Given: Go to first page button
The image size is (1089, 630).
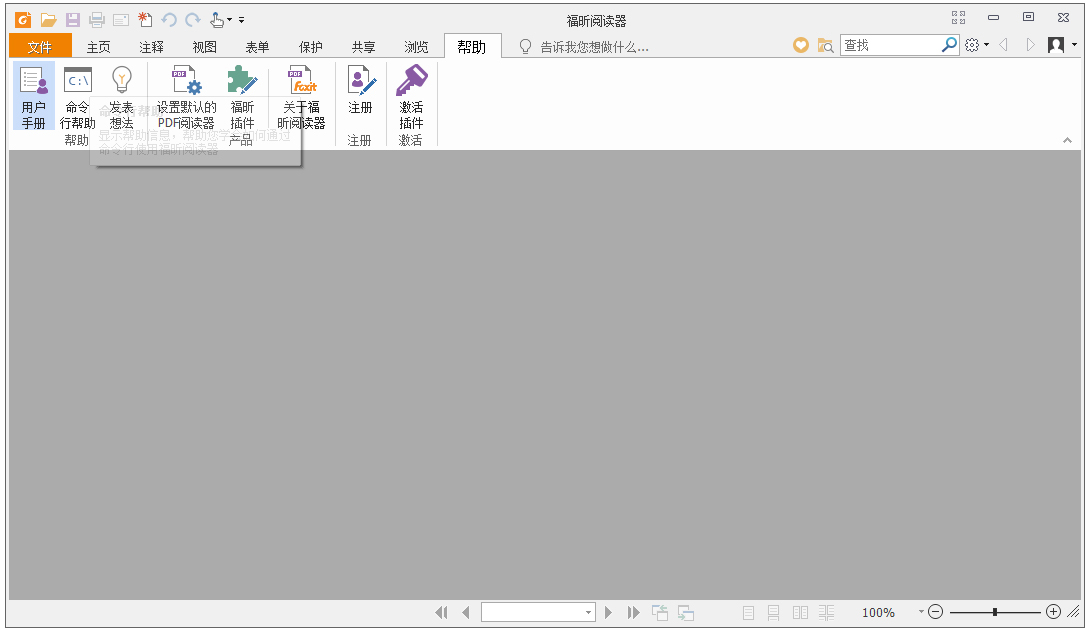Looking at the screenshot, I should pyautogui.click(x=441, y=612).
